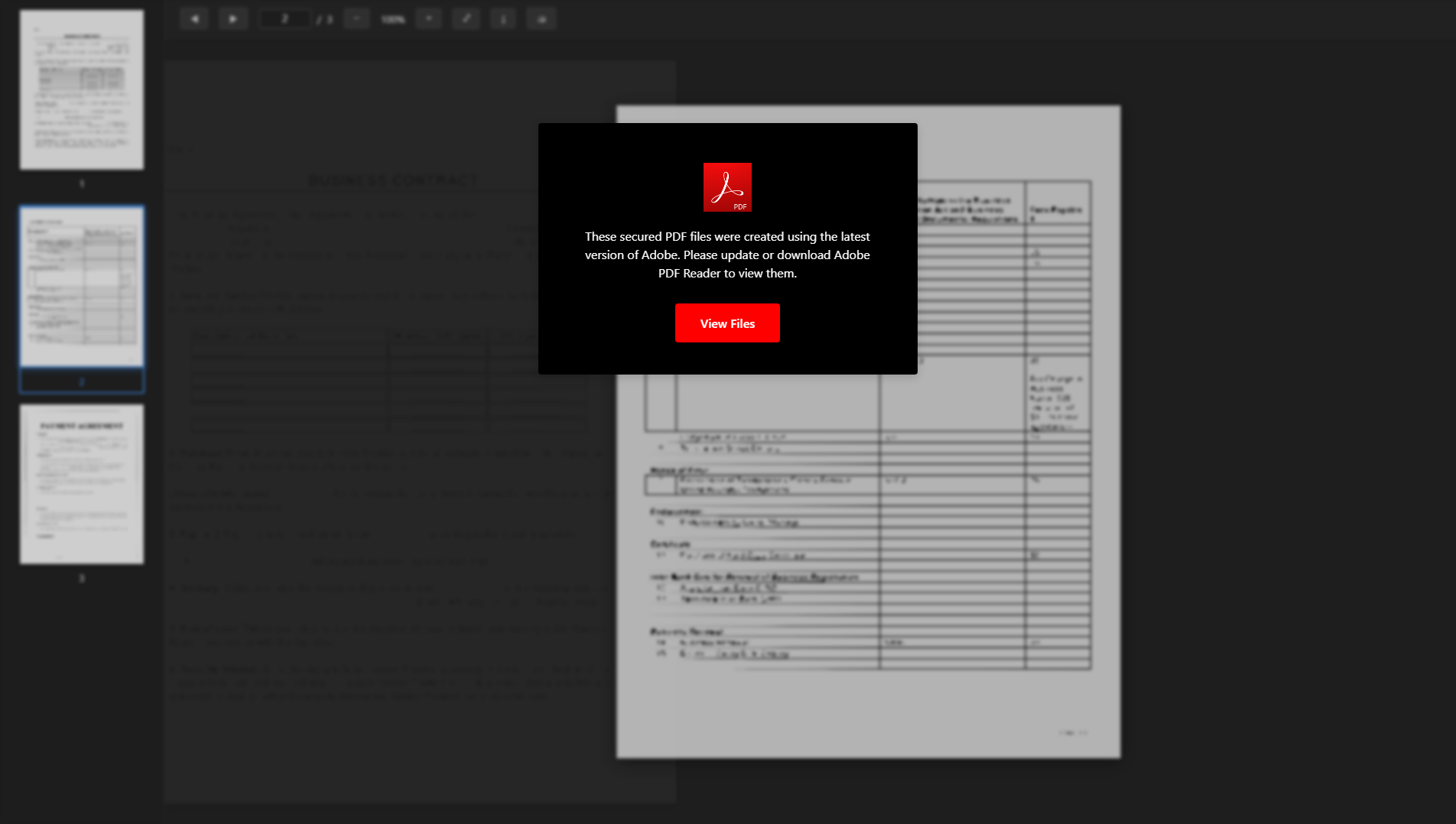
Task: Click the print toolbar icon
Action: point(541,19)
